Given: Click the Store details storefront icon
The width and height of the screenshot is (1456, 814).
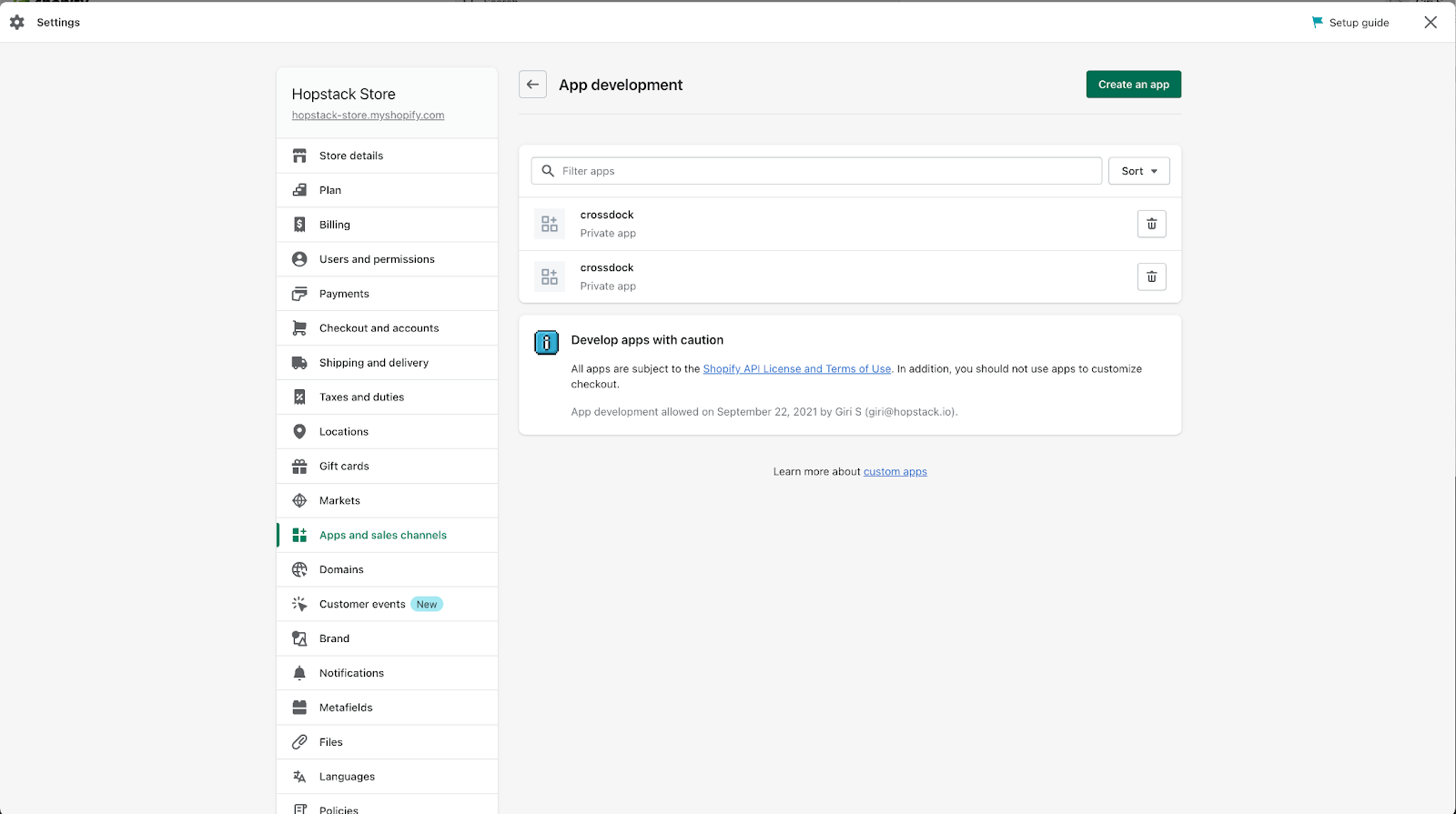Looking at the screenshot, I should click(299, 156).
